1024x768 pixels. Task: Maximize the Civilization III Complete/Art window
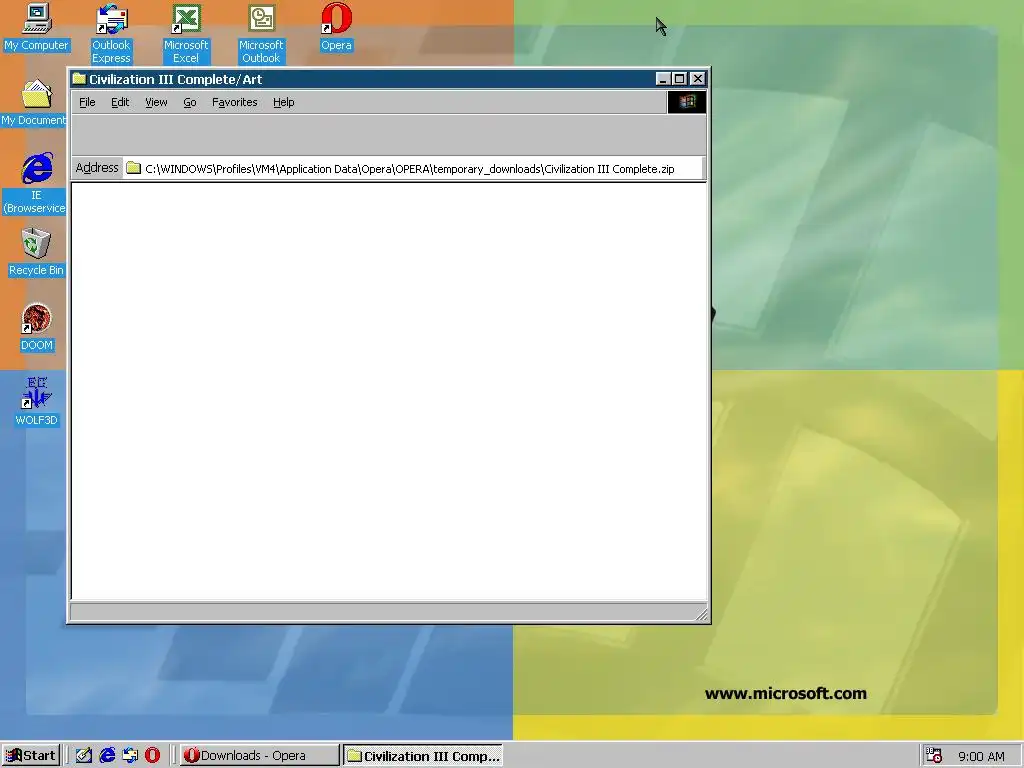(679, 79)
